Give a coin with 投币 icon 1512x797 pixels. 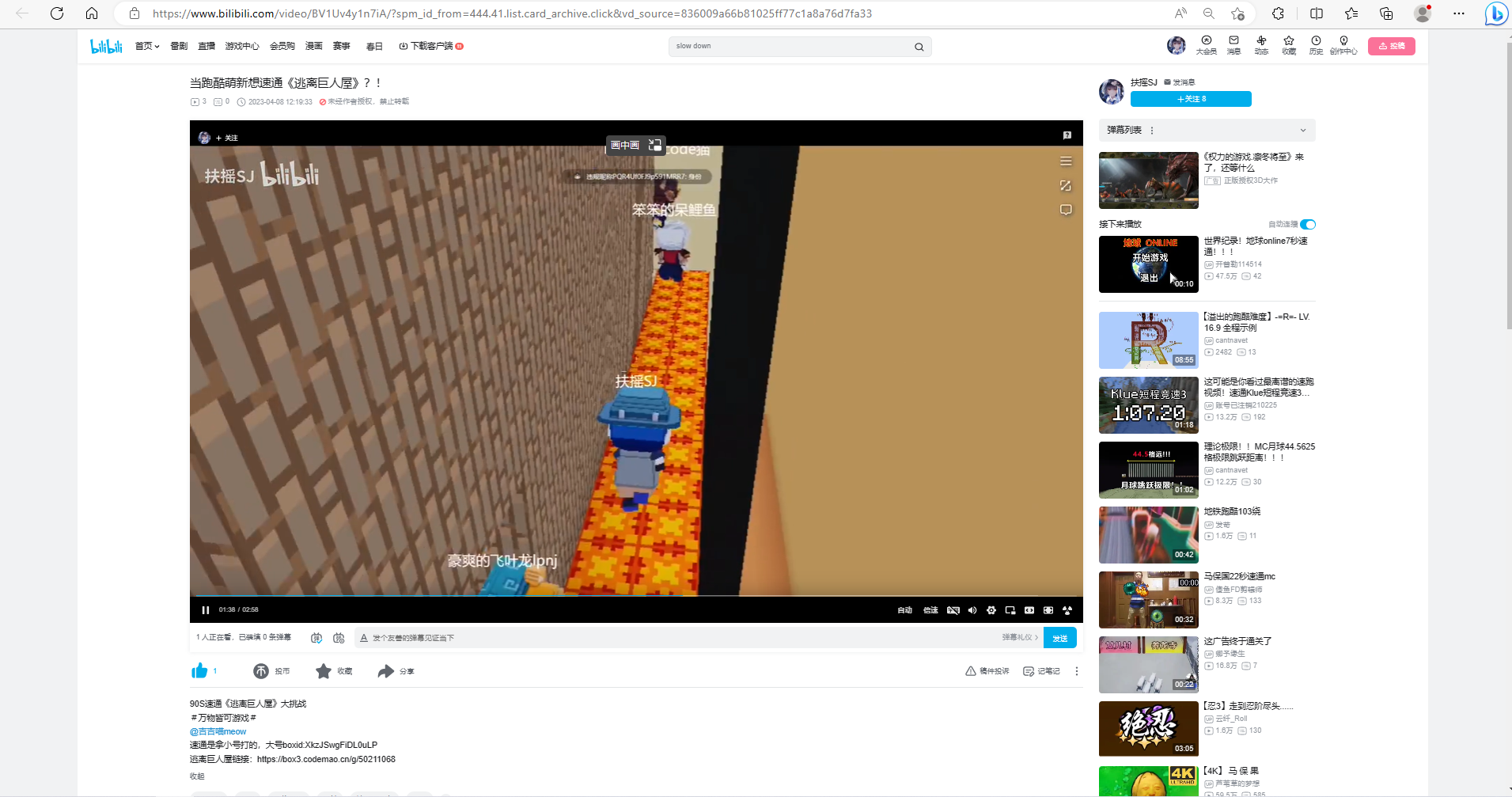coord(261,671)
